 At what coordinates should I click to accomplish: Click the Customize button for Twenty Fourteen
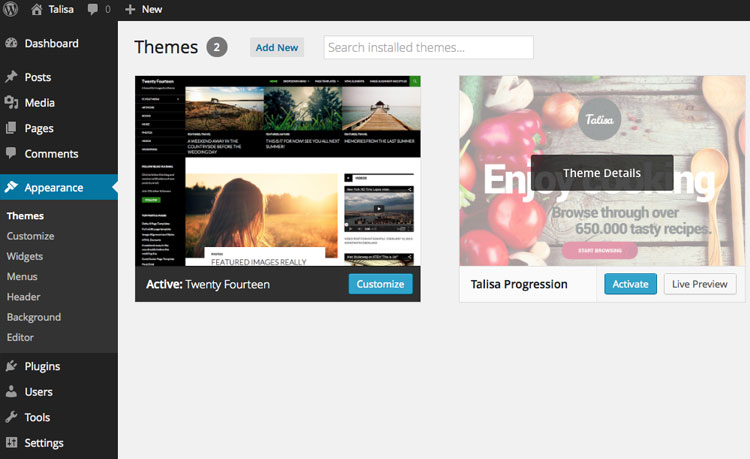[x=380, y=284]
